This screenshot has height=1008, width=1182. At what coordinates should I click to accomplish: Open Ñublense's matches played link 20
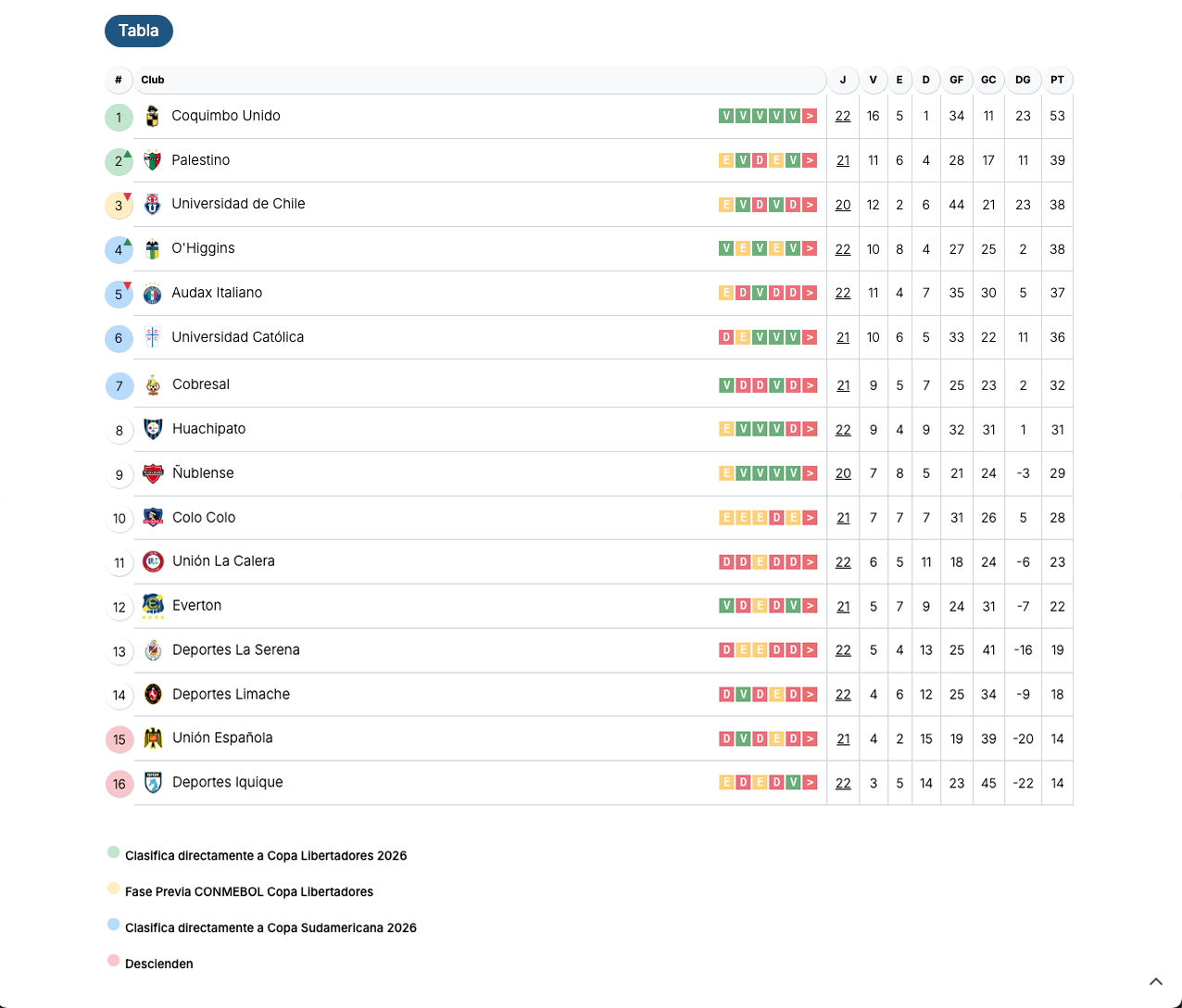843,473
